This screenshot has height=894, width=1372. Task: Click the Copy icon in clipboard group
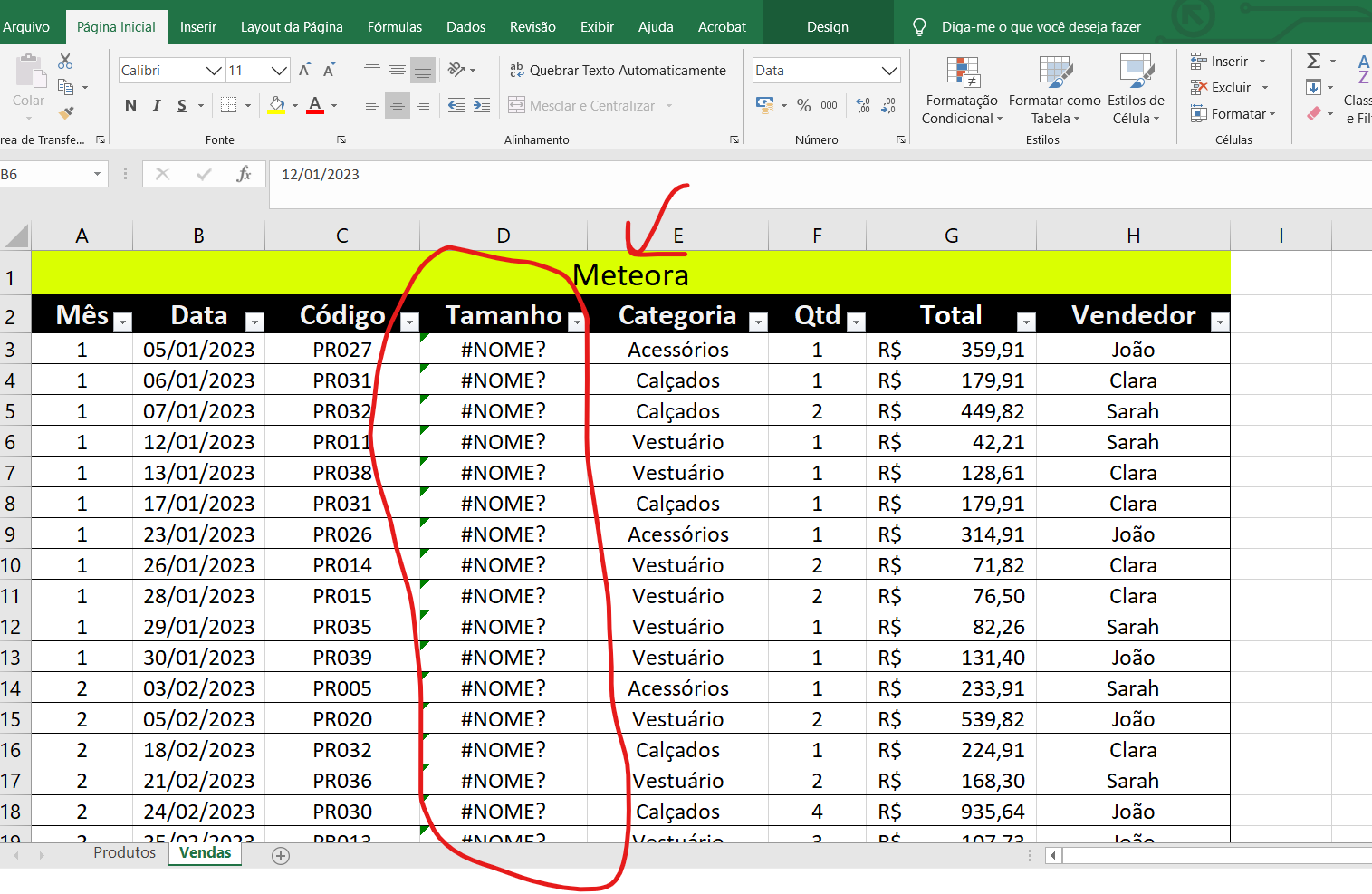(65, 87)
